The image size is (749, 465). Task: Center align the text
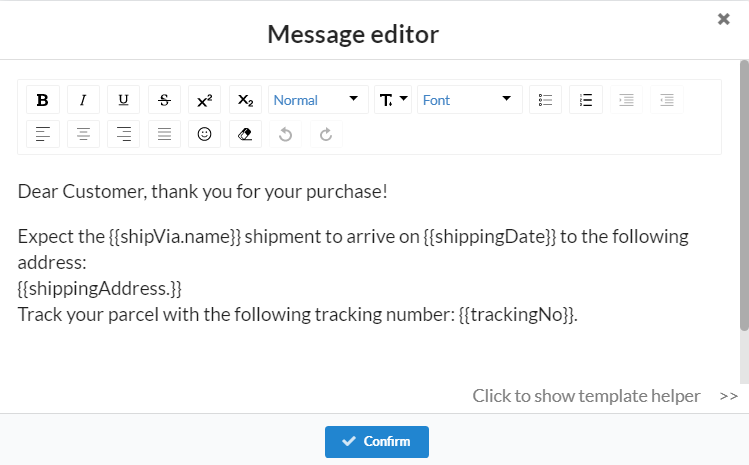[83, 134]
